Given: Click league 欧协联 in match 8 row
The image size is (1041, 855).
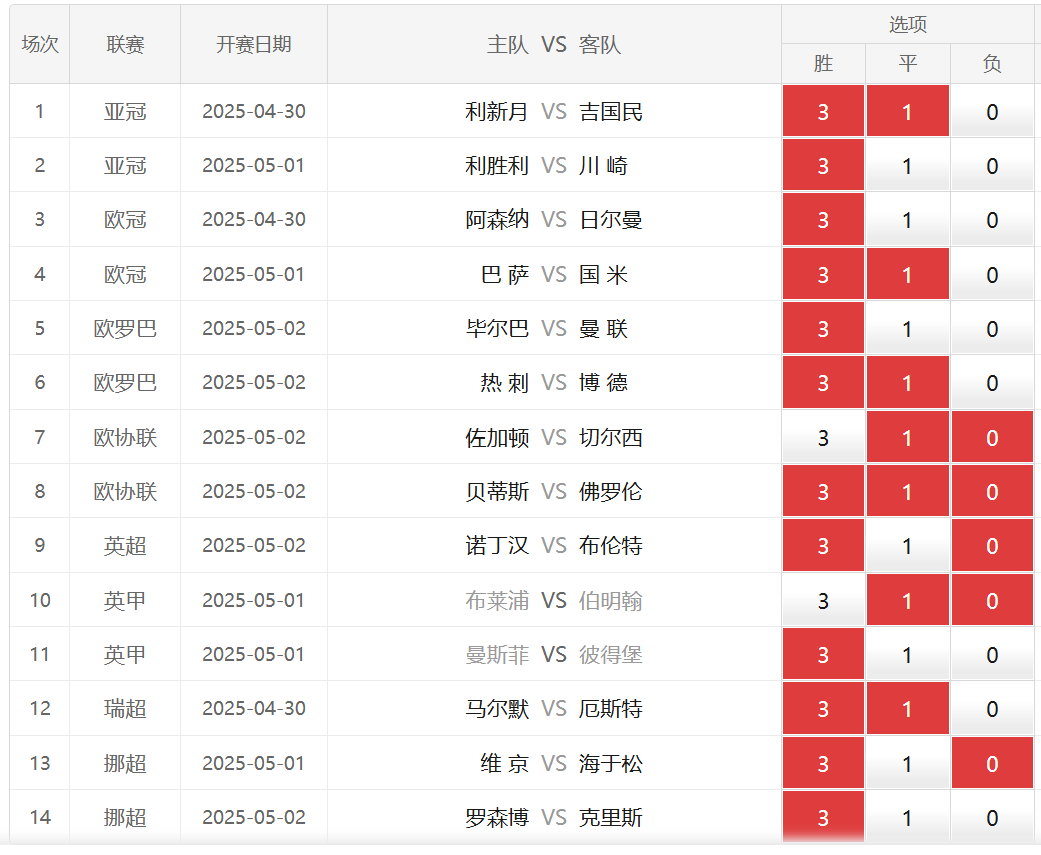Looking at the screenshot, I should [125, 491].
